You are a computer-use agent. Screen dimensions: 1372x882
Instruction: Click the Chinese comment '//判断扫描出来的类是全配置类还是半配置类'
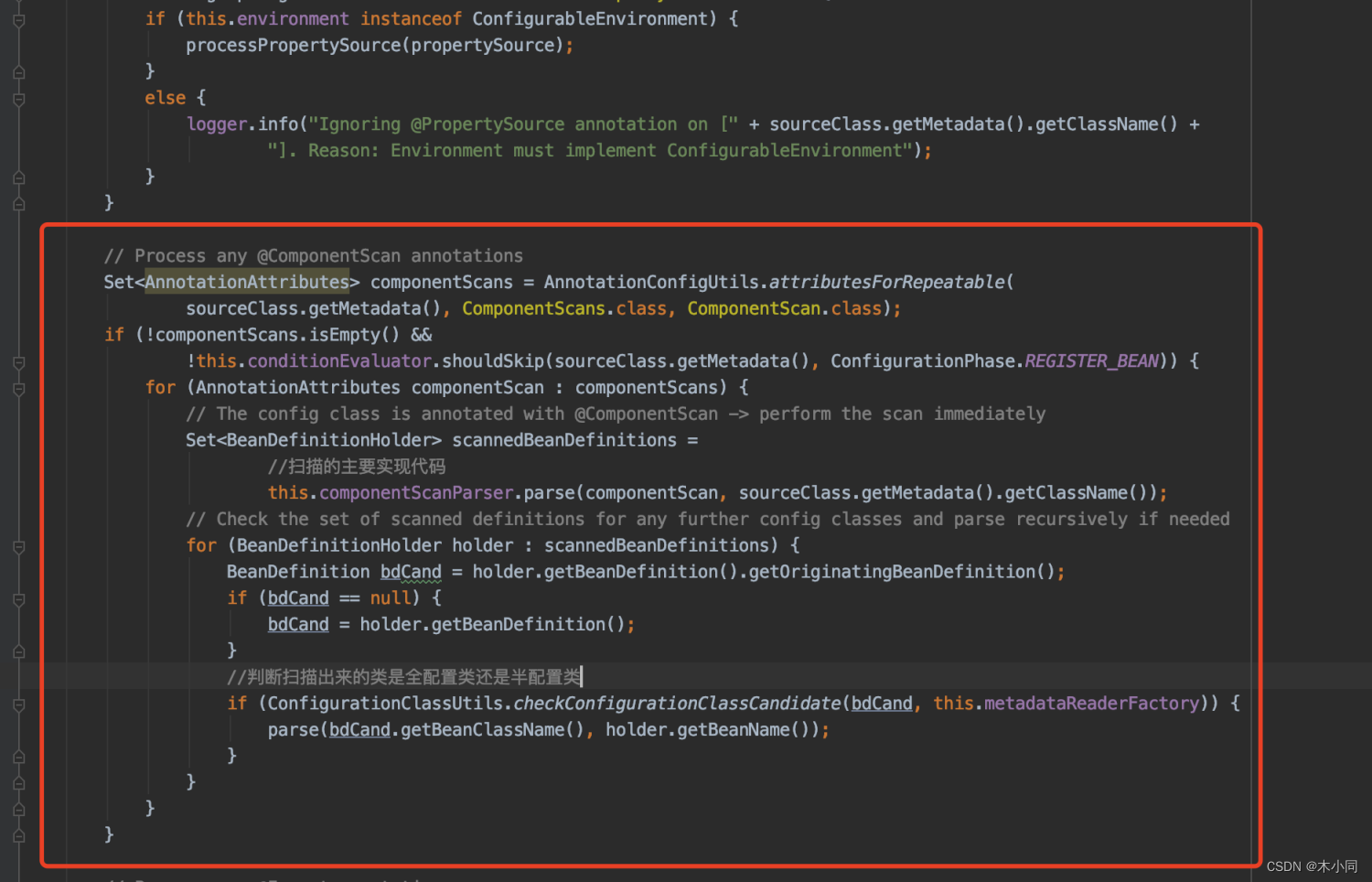(x=403, y=678)
